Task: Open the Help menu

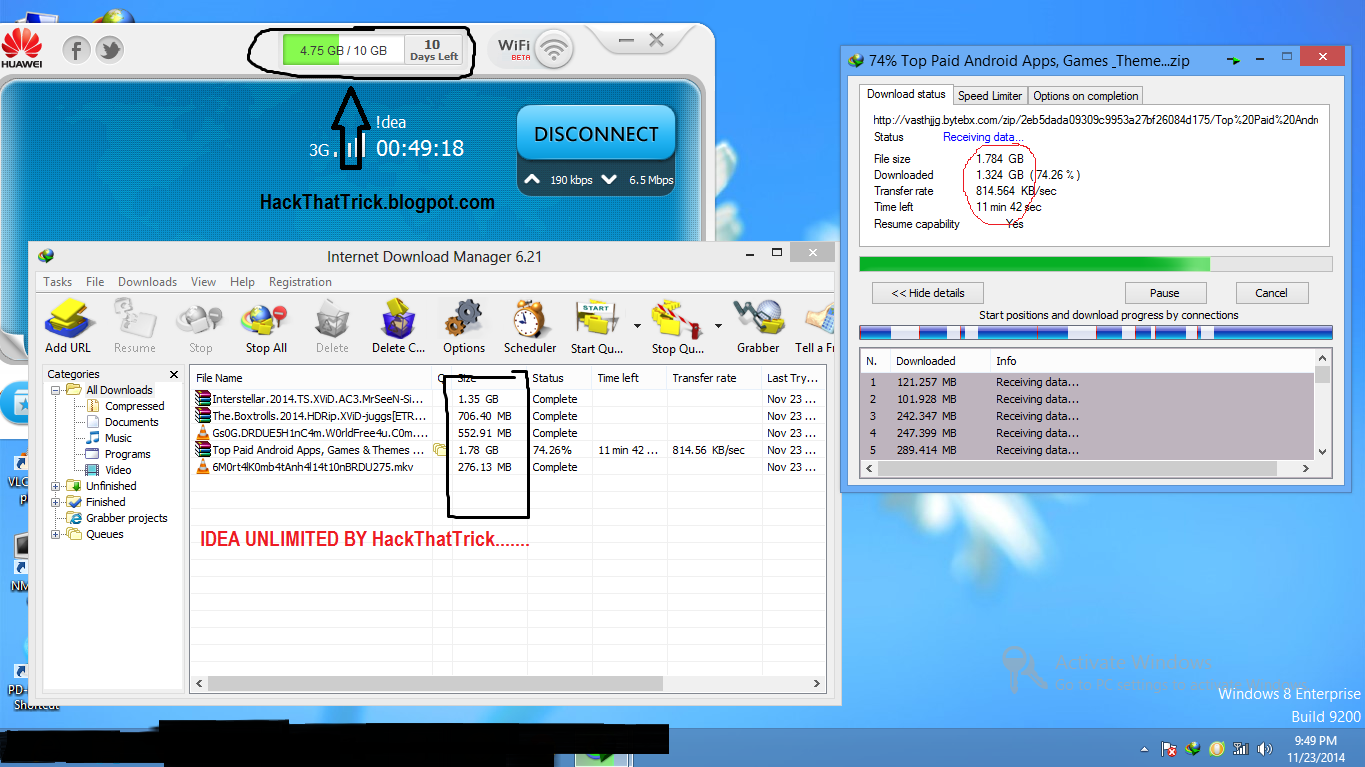Action: (x=242, y=282)
